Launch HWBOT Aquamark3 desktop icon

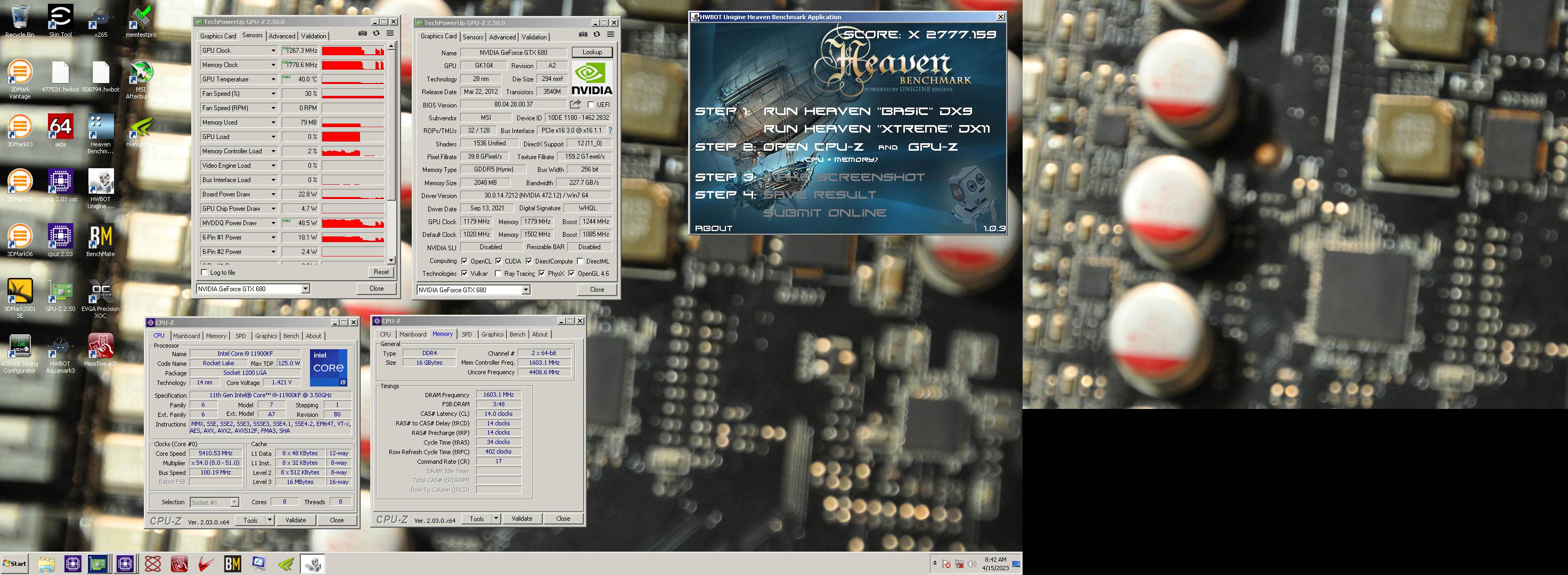click(x=60, y=353)
